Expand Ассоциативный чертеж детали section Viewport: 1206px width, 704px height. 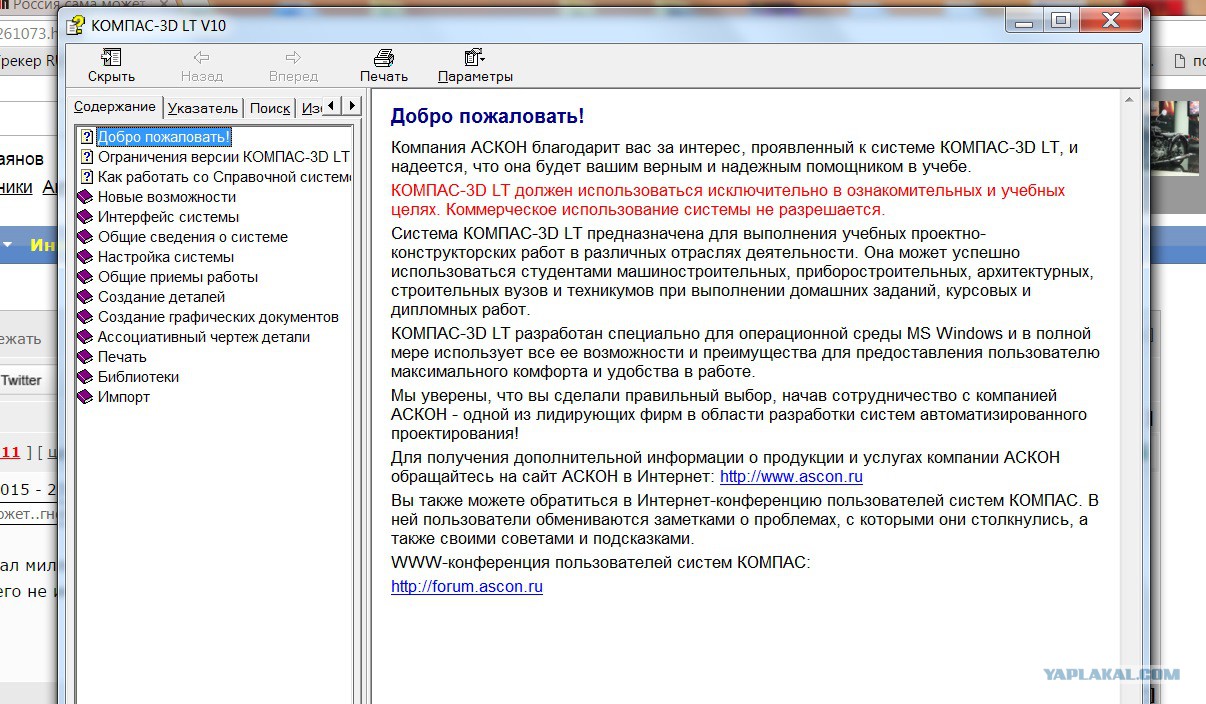(204, 337)
